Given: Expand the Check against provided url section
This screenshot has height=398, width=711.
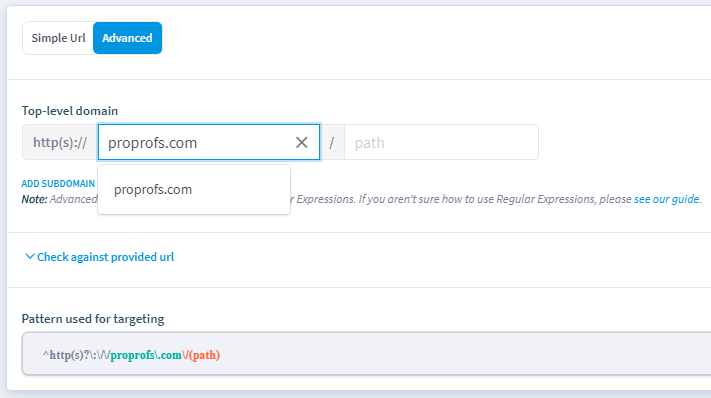Looking at the screenshot, I should point(105,257).
